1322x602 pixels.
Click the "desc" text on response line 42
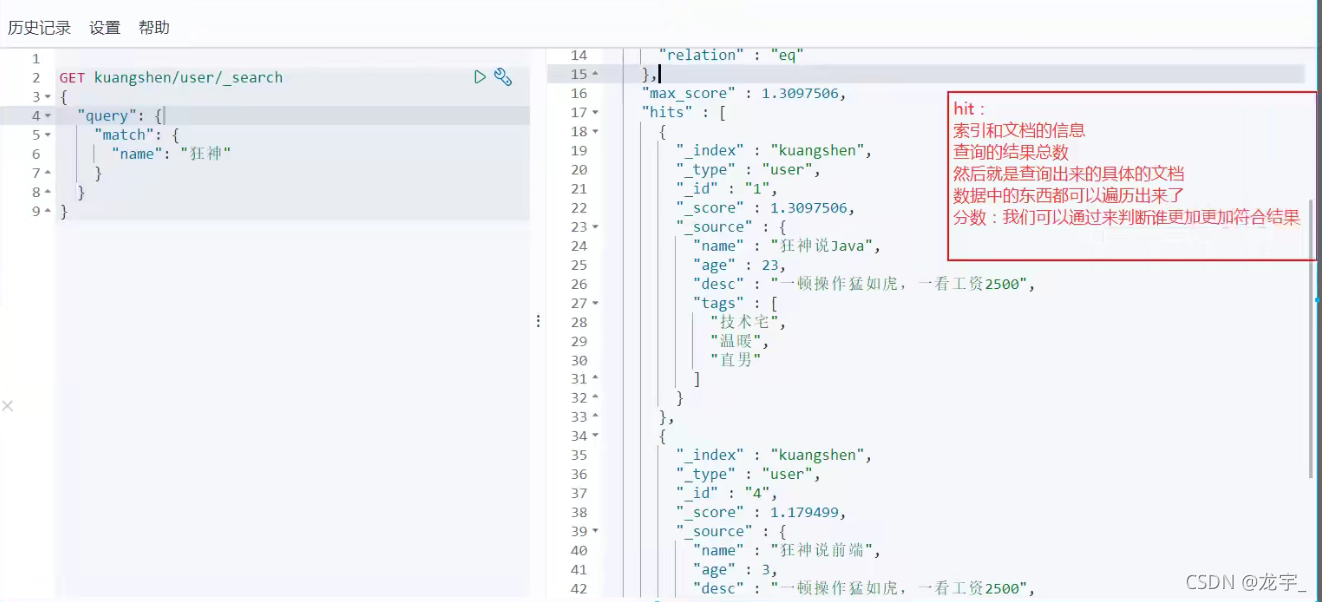click(863, 588)
